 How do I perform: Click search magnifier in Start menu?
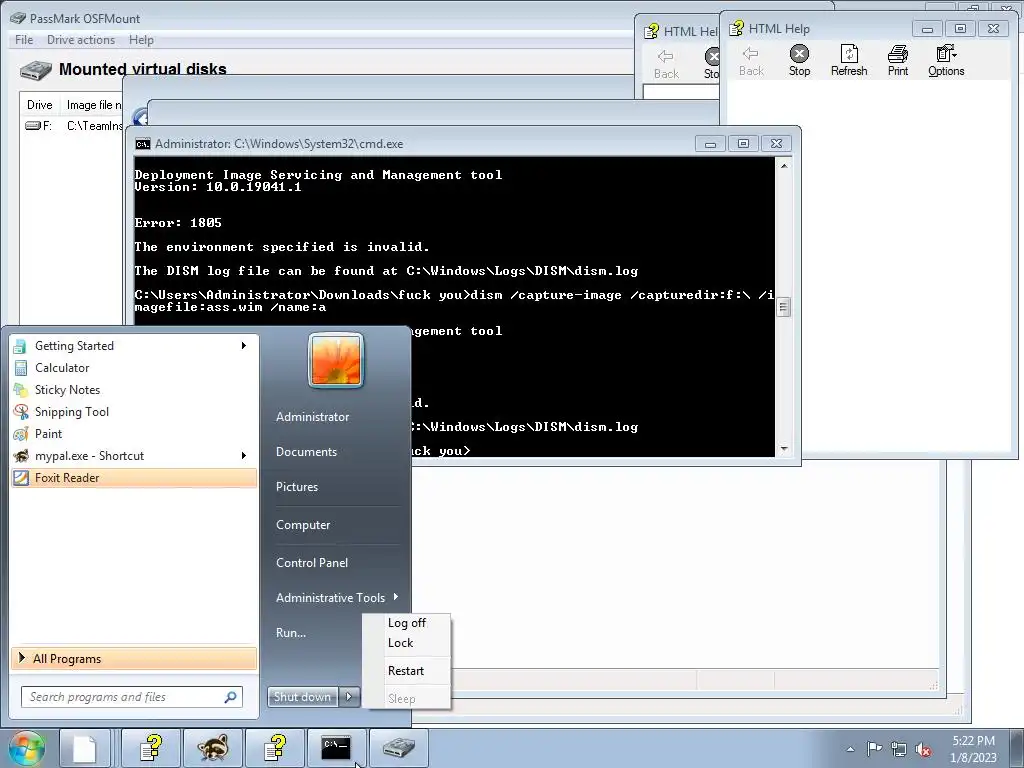pyautogui.click(x=231, y=697)
